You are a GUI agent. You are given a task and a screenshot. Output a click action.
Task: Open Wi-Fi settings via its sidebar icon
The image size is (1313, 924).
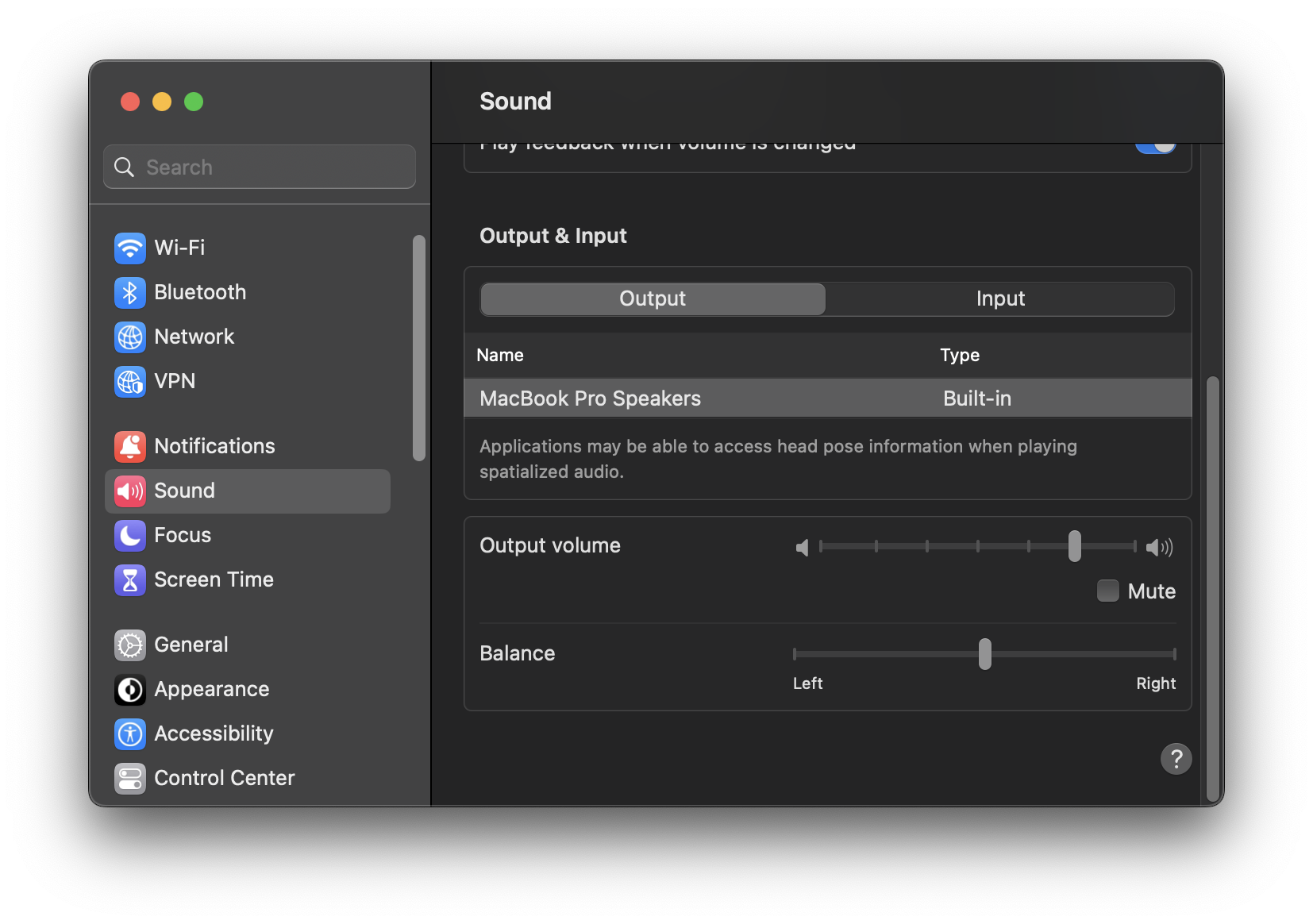pyautogui.click(x=130, y=248)
